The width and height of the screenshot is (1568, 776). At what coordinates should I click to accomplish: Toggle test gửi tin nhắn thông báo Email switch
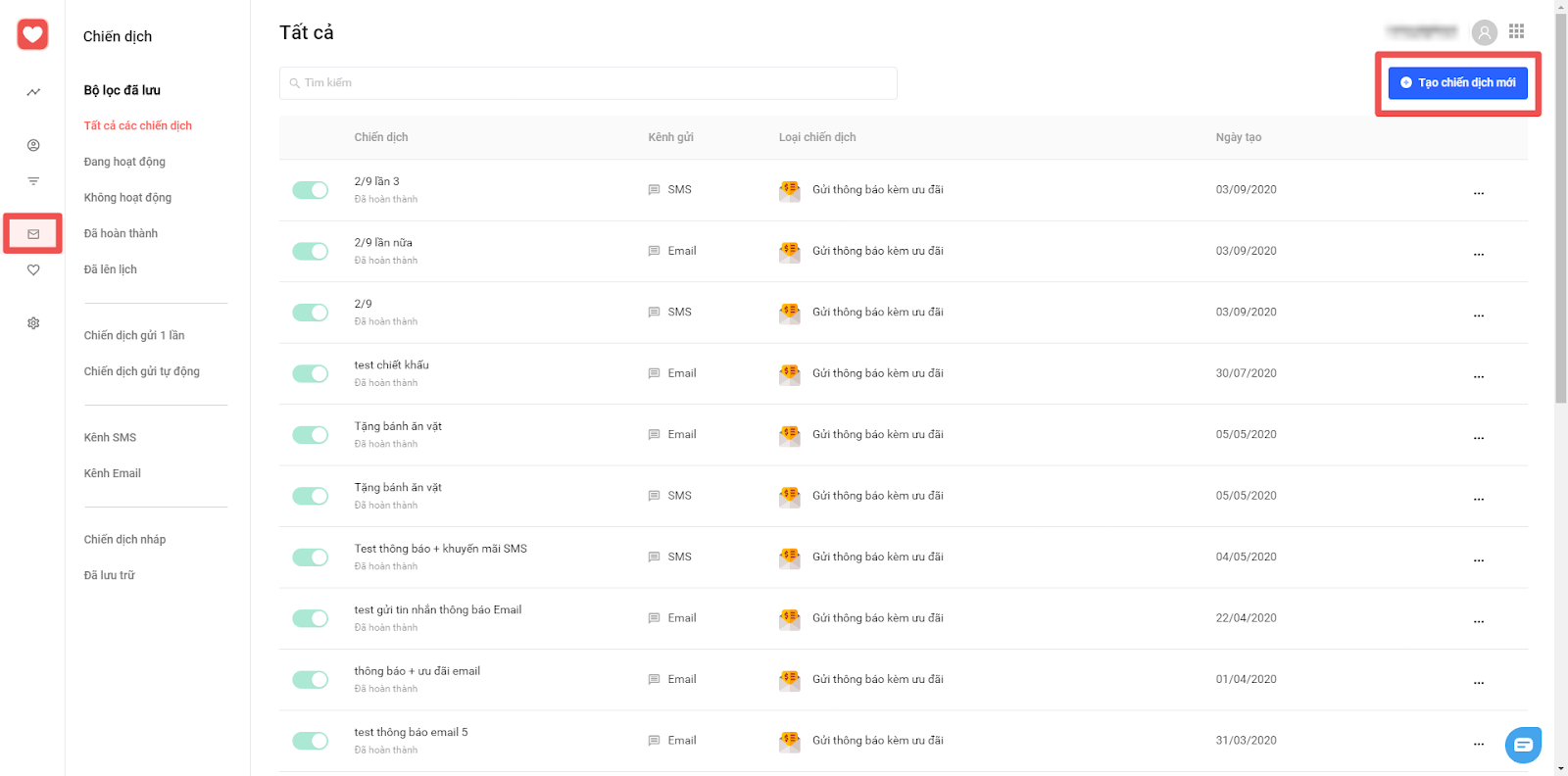(x=311, y=619)
